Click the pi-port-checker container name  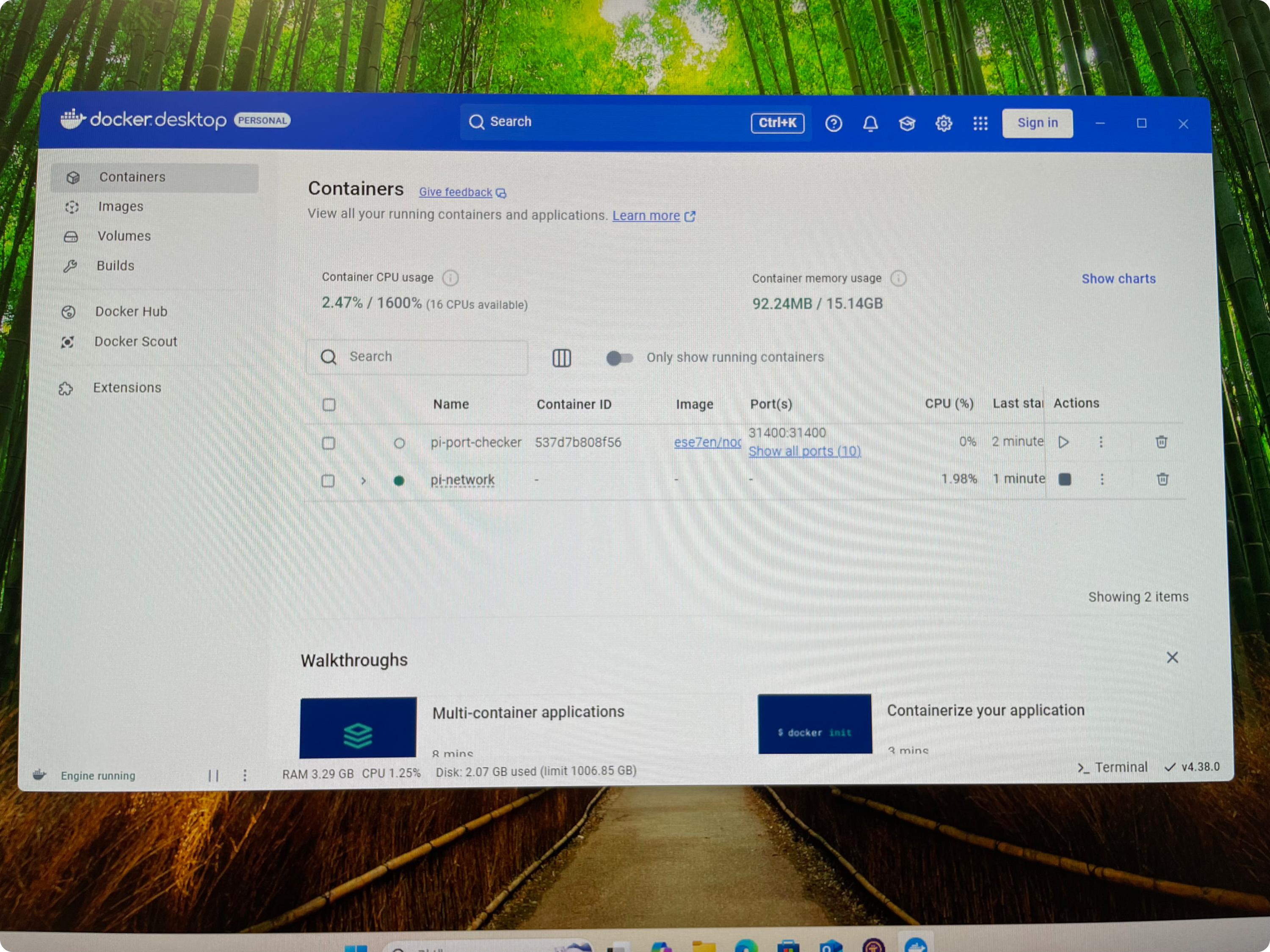tap(476, 443)
